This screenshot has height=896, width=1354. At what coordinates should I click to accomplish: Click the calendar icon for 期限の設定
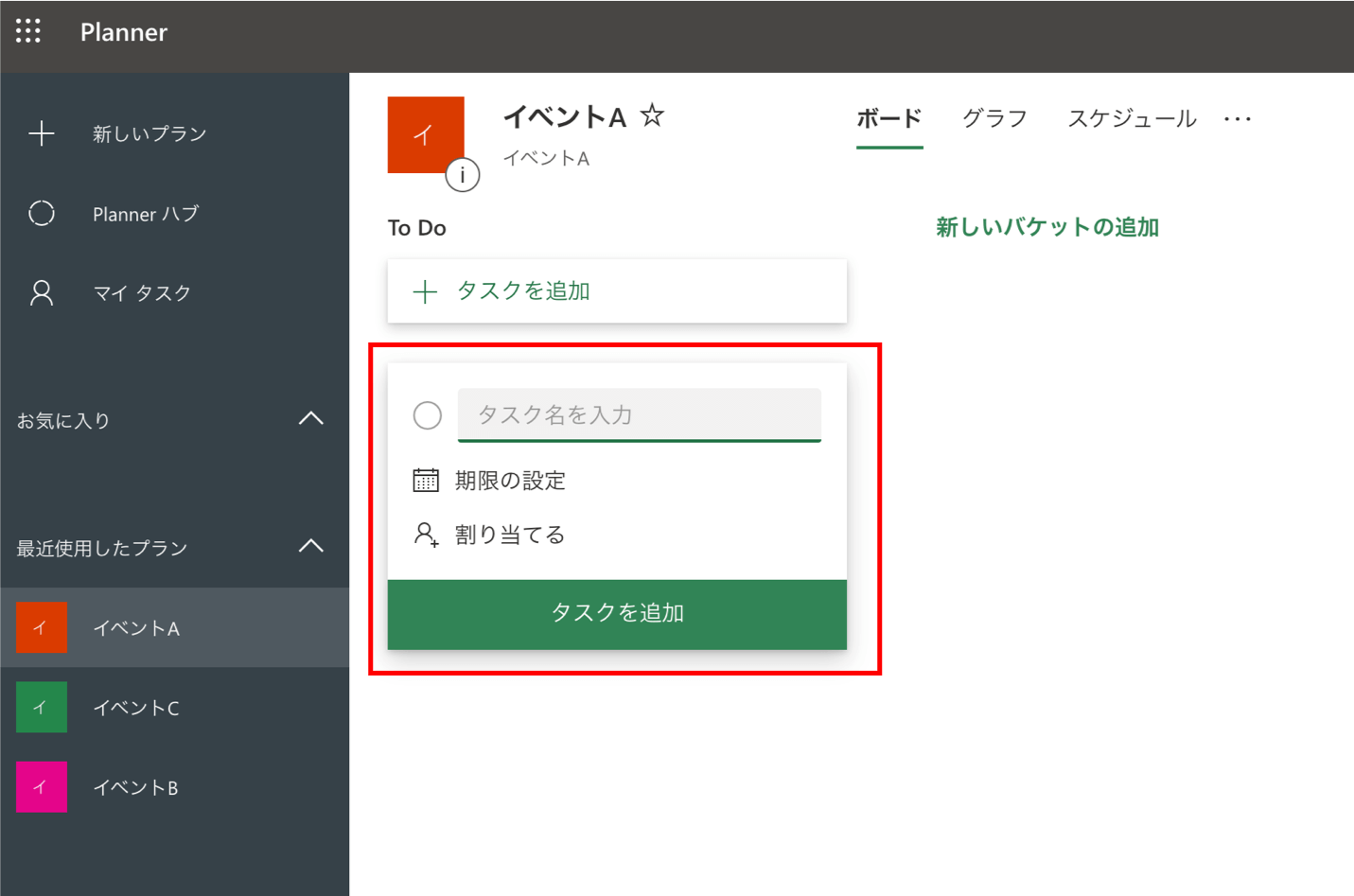point(426,481)
